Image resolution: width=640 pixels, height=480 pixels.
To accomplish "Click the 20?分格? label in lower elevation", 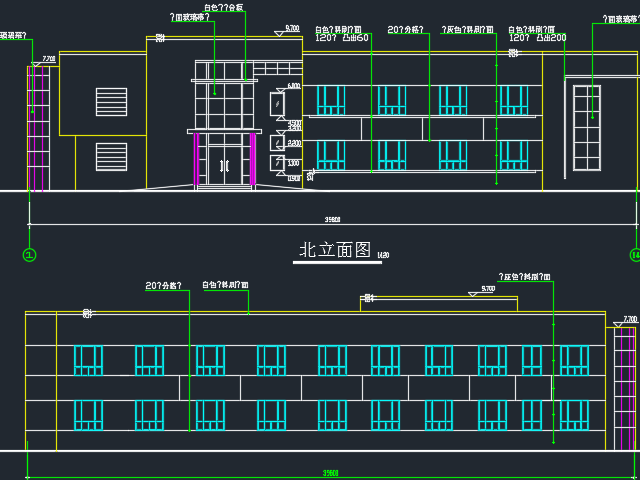I will pos(165,286).
